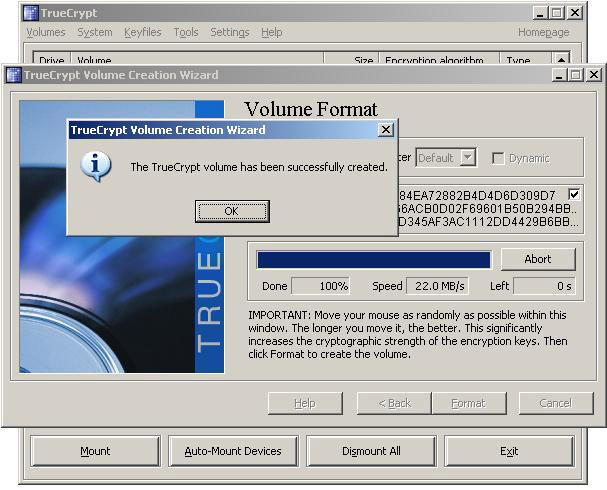This screenshot has width=607, height=490.
Task: Expand the Cluster Default dropdown
Action: [468, 158]
